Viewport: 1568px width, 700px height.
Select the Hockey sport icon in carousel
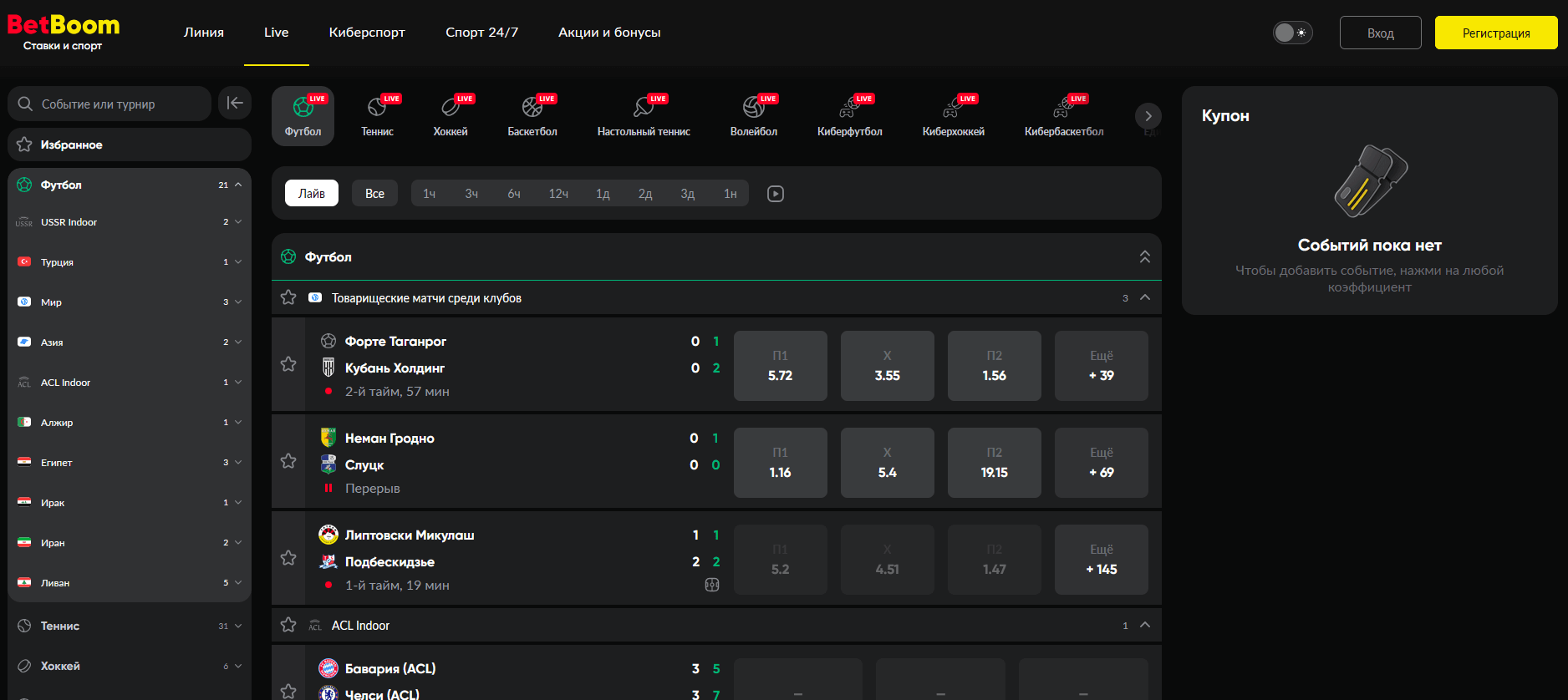451,116
